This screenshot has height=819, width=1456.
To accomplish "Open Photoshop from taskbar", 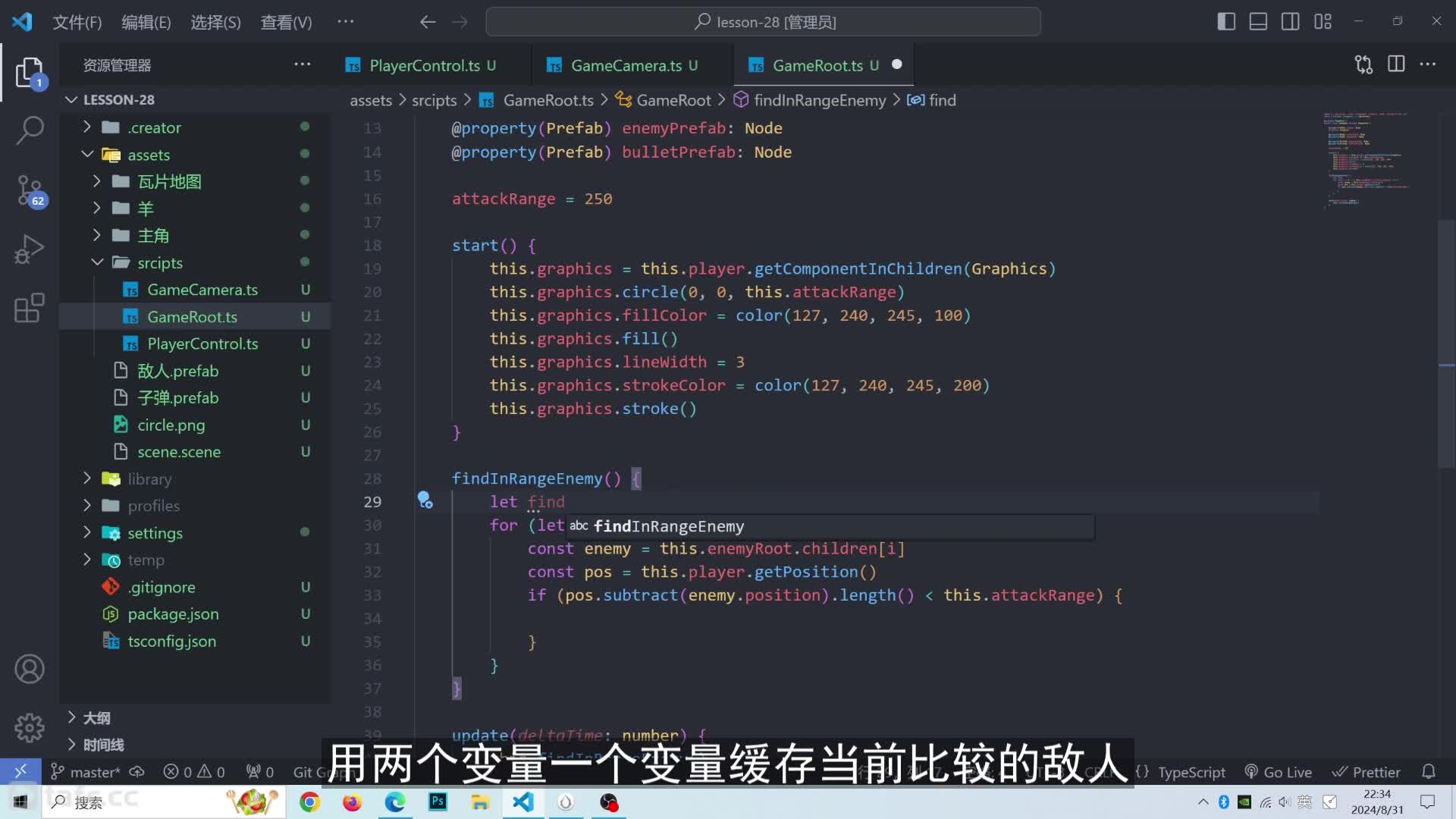I will point(438,802).
